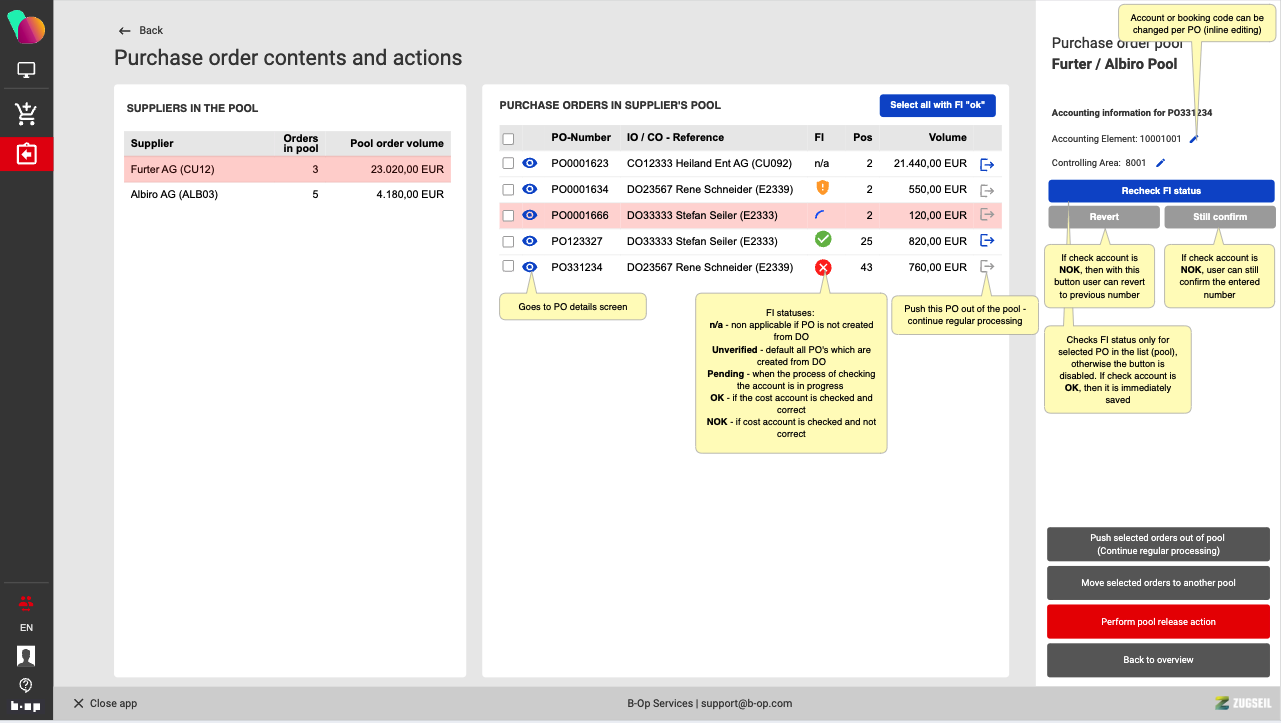Go Back using the top arrow link
Viewport: 1281px width, 723px height.
141,31
